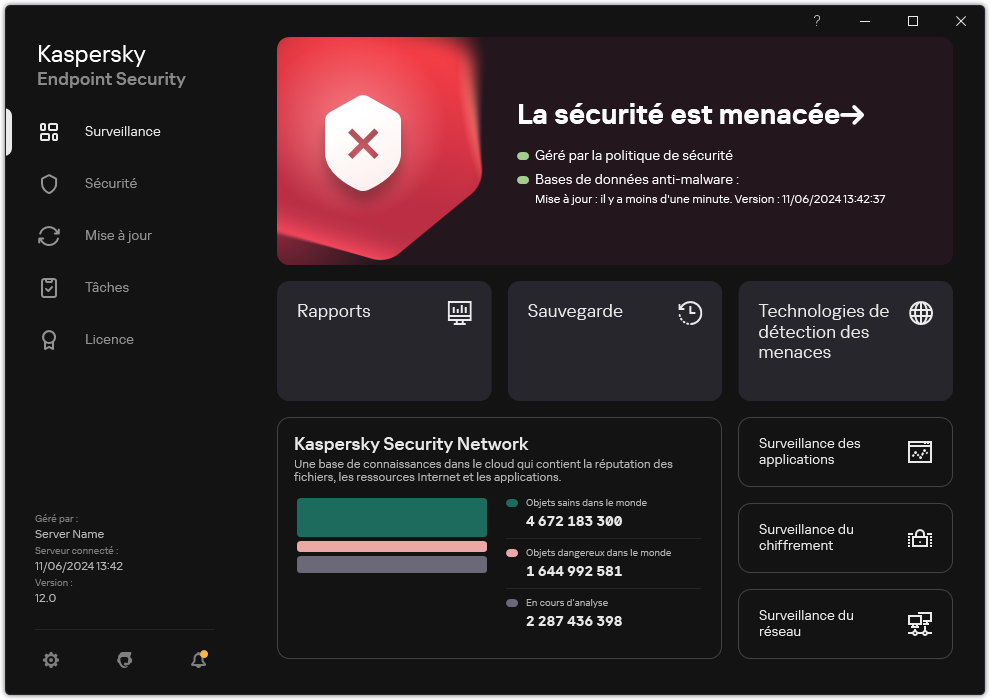Click the monitor icon on the Rapports tile

pos(459,313)
